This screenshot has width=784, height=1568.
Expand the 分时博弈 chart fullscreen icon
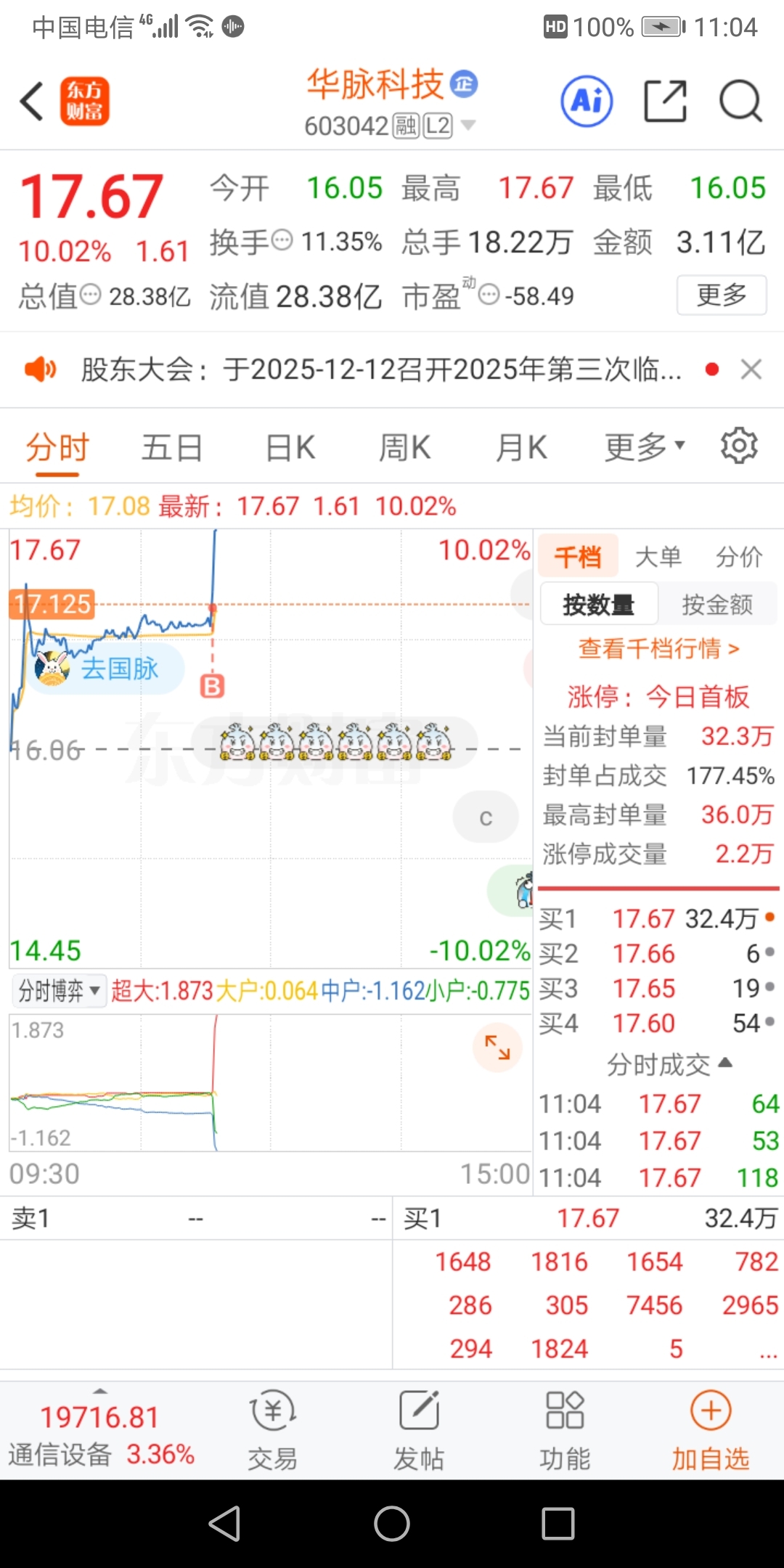coord(497,1047)
